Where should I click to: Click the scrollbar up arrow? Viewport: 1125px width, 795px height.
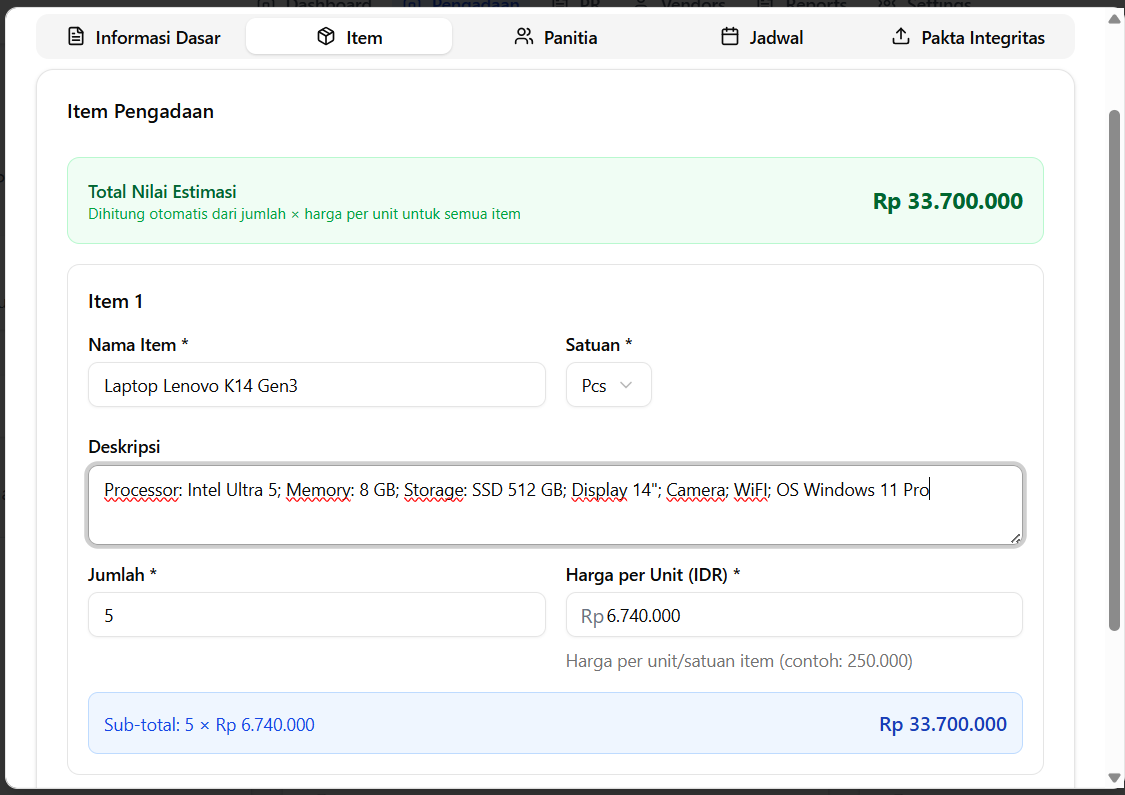[1115, 17]
